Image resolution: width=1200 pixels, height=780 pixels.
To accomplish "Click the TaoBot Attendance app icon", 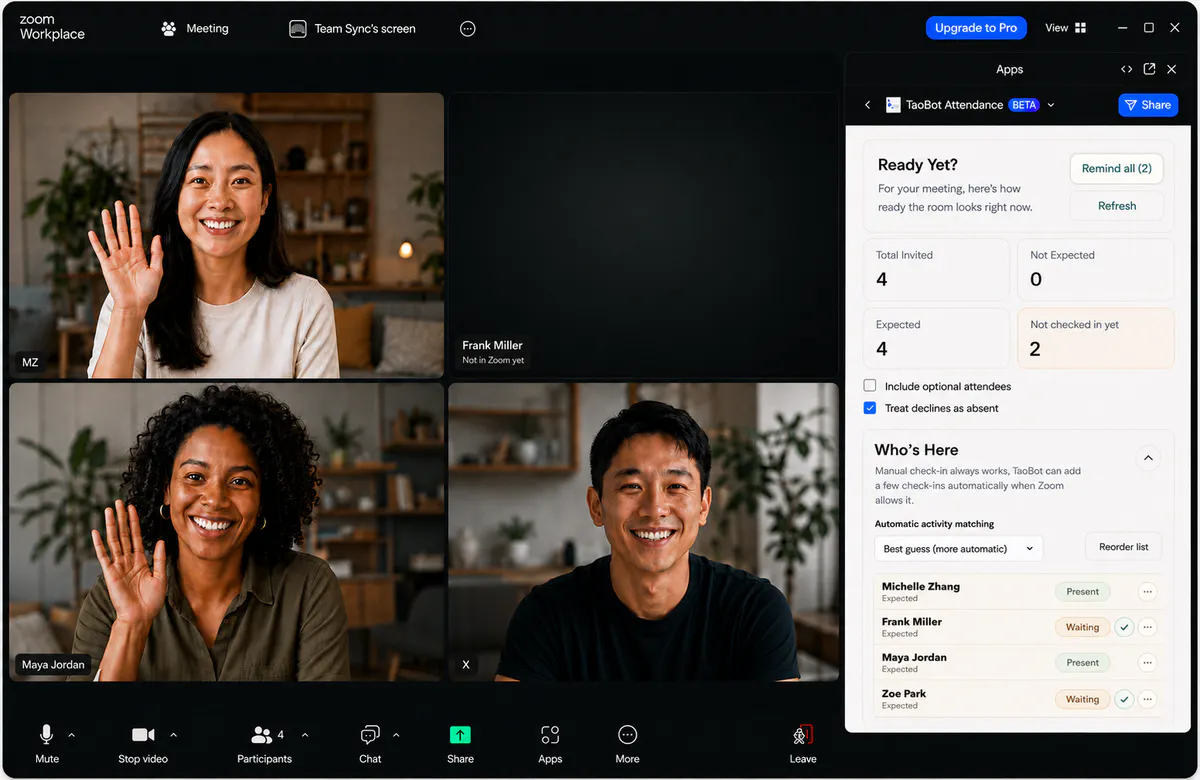I will (x=893, y=105).
